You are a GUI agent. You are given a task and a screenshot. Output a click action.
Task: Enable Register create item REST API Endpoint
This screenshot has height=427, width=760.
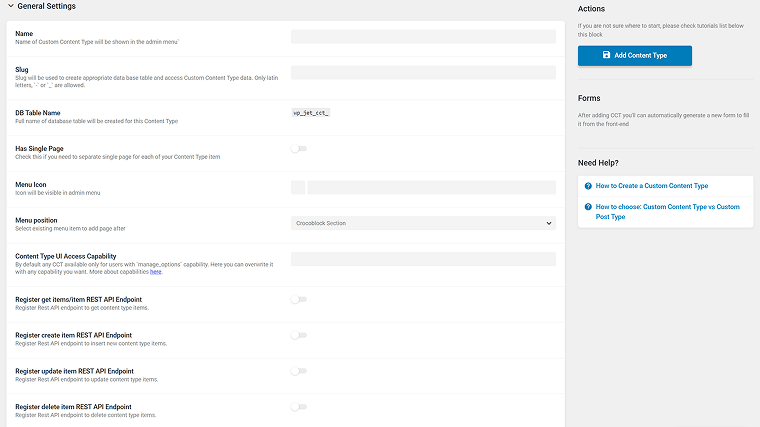[x=299, y=335]
